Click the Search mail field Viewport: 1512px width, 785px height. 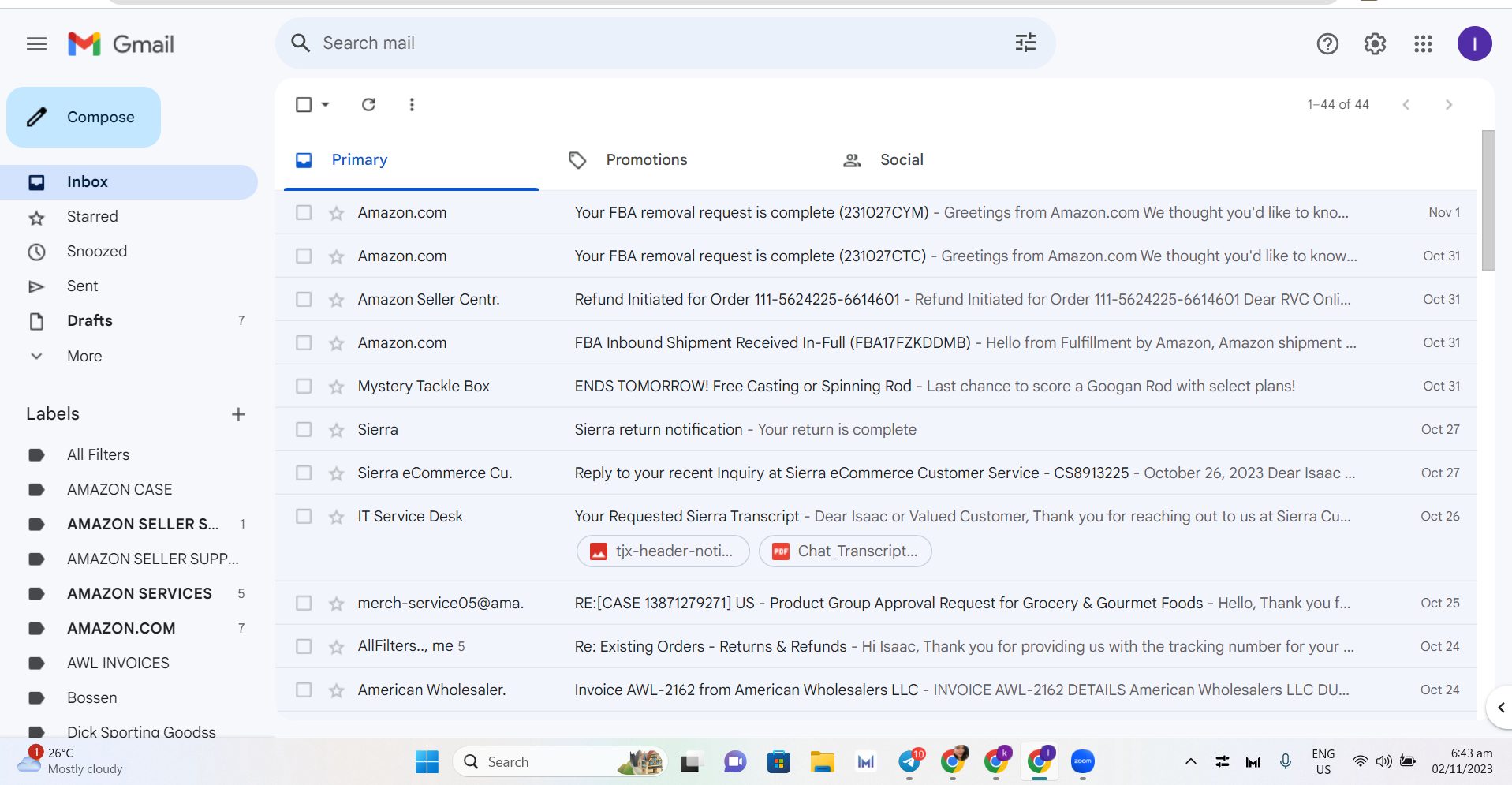point(665,43)
